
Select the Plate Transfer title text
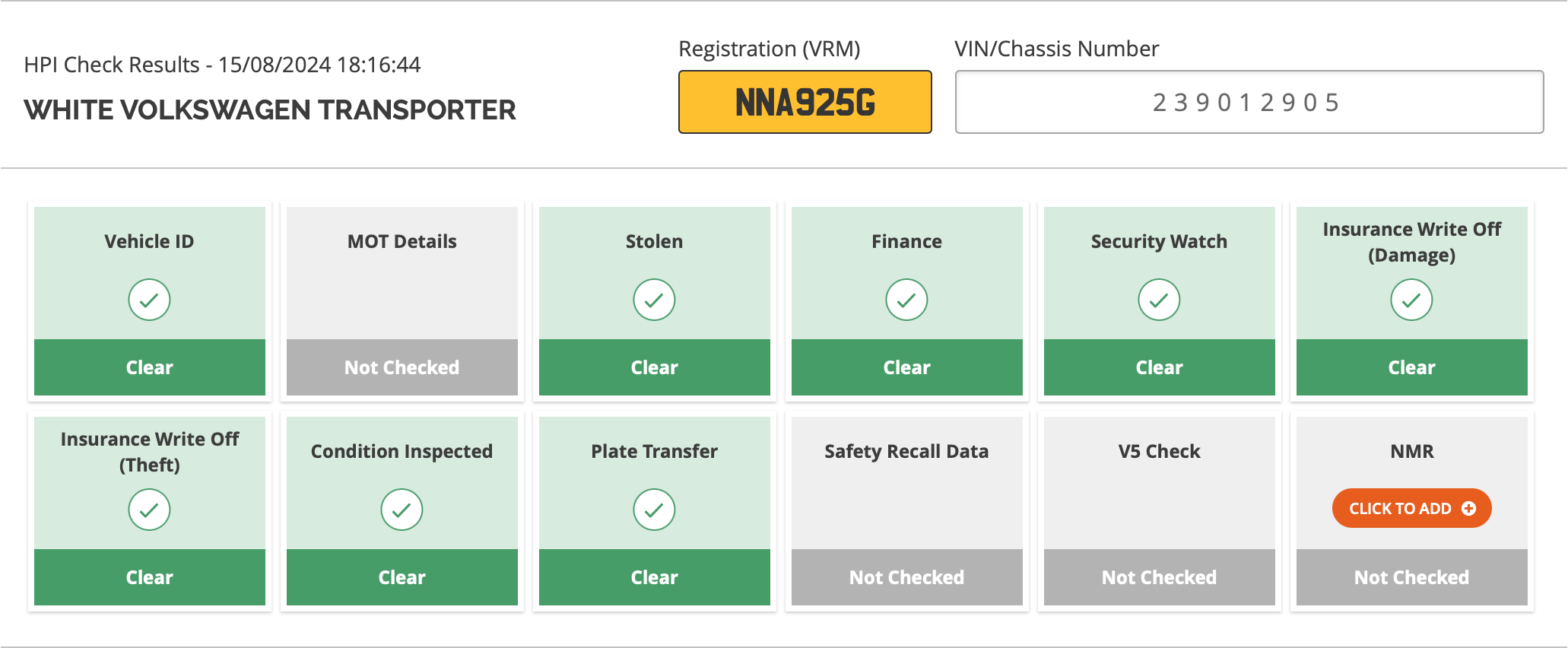[x=655, y=452]
